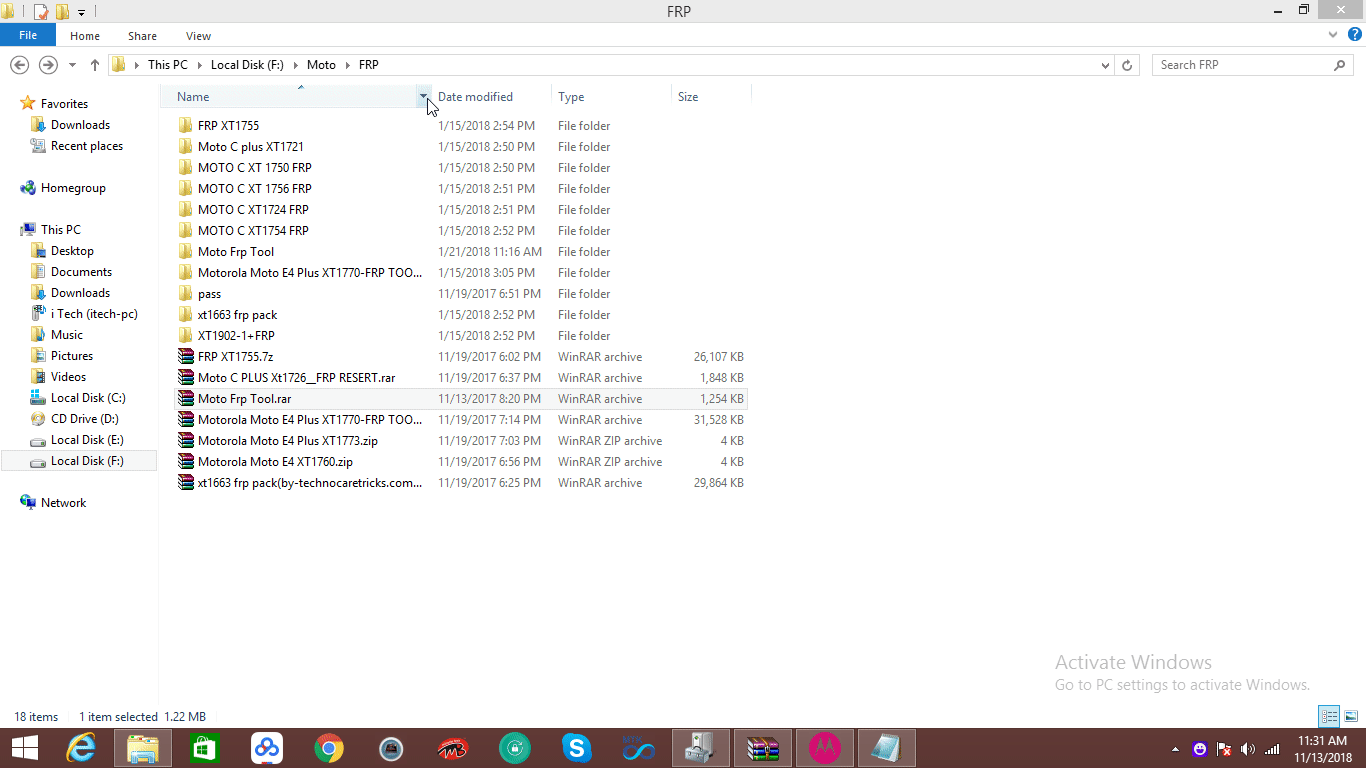Image resolution: width=1366 pixels, height=768 pixels.
Task: Switch to the Share ribbon tab
Action: 142,36
